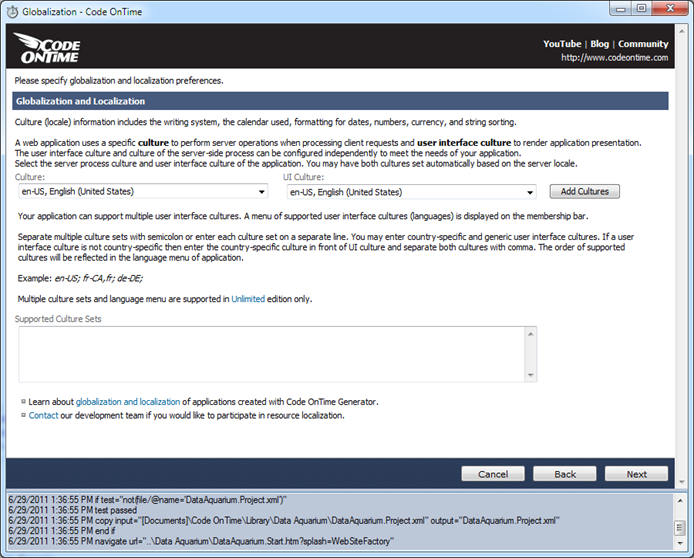
Task: Minimize the Globalization window
Action: 621,9
